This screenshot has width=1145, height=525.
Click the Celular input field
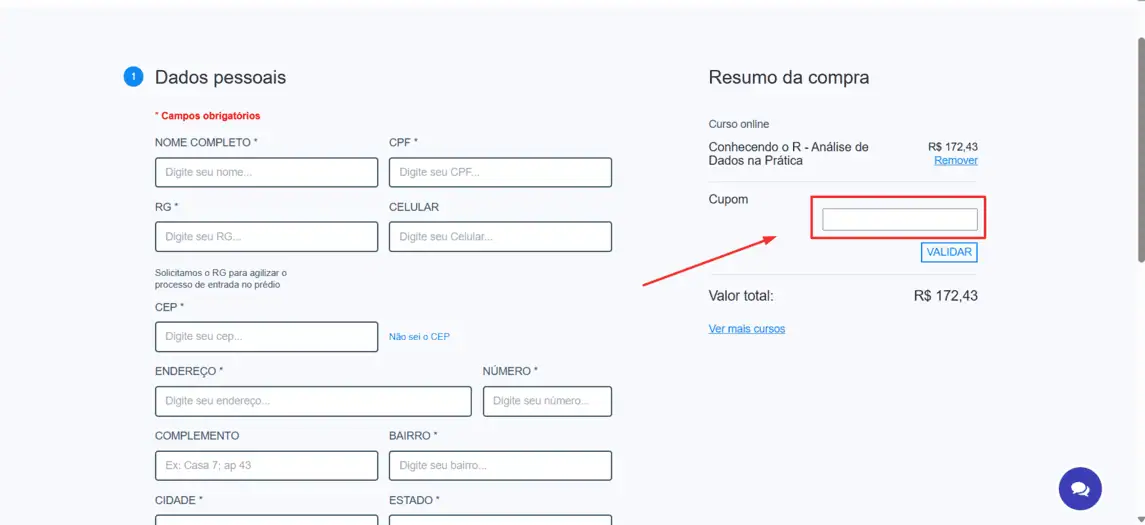[x=500, y=237]
